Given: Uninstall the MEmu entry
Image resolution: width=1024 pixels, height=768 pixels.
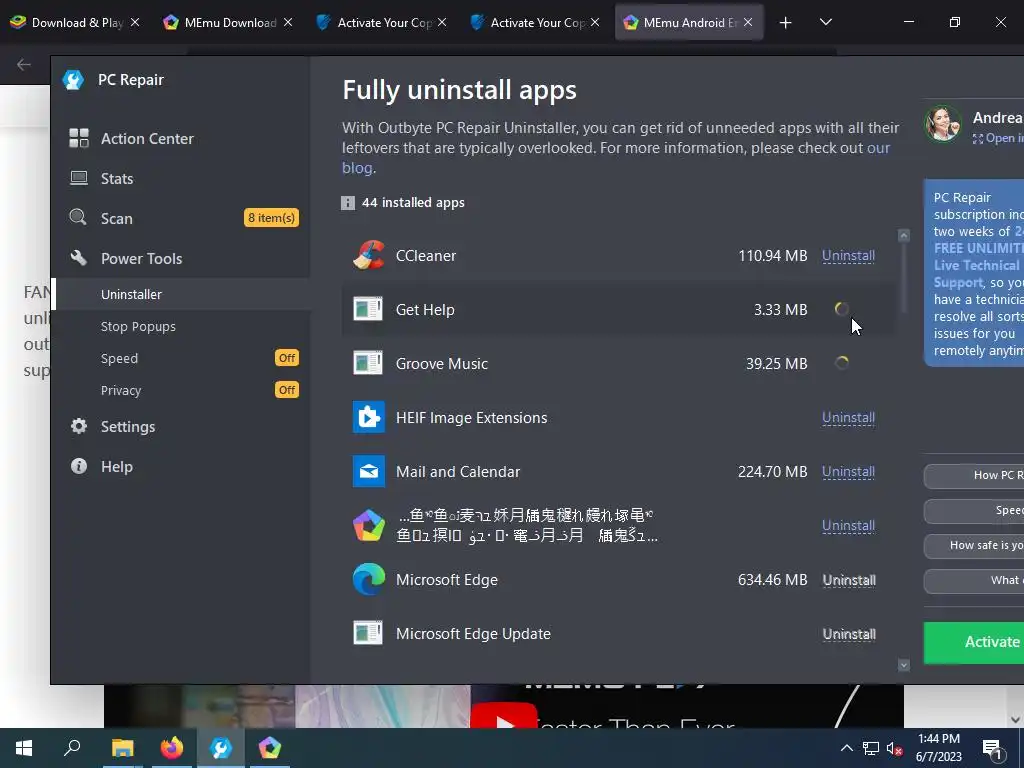Looking at the screenshot, I should coord(848,525).
